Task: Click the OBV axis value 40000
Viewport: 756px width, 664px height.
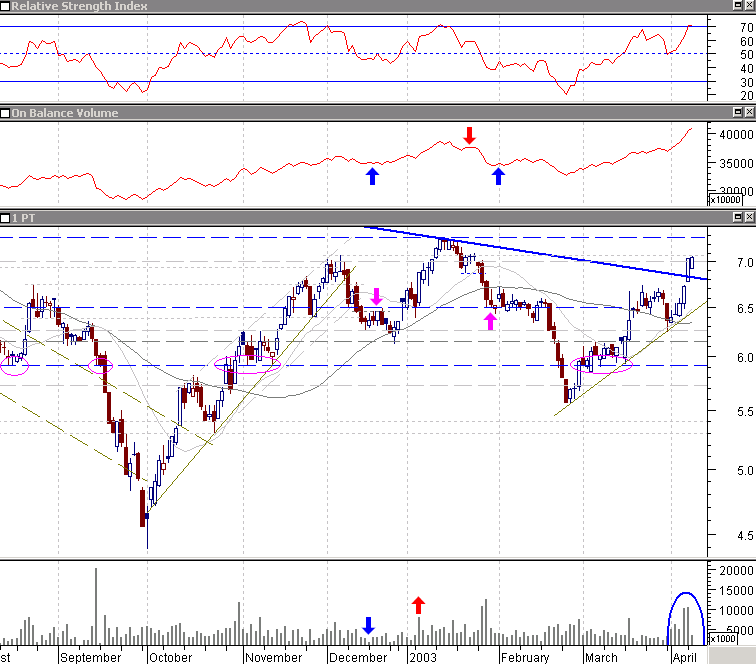Action: click(x=736, y=135)
